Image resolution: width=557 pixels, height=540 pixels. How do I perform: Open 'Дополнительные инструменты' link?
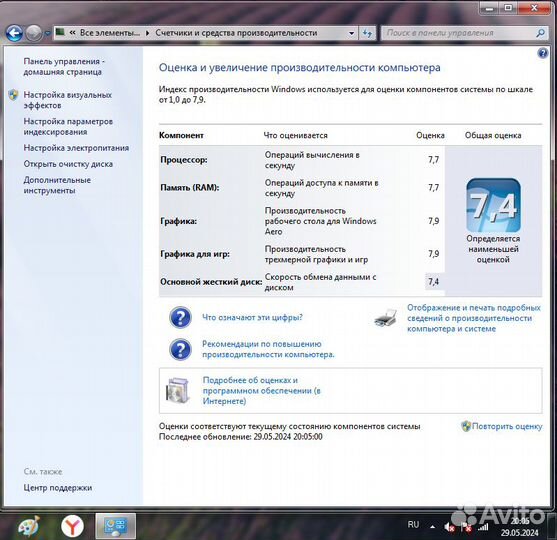(57, 185)
